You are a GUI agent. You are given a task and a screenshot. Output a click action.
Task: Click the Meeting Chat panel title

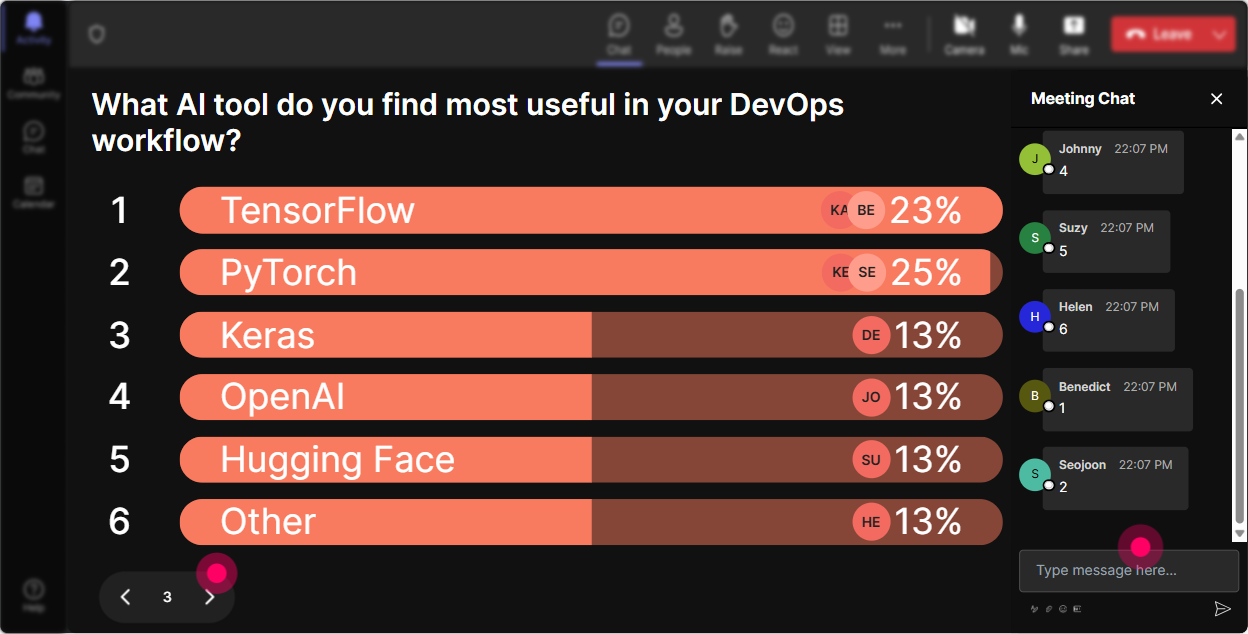click(1083, 98)
